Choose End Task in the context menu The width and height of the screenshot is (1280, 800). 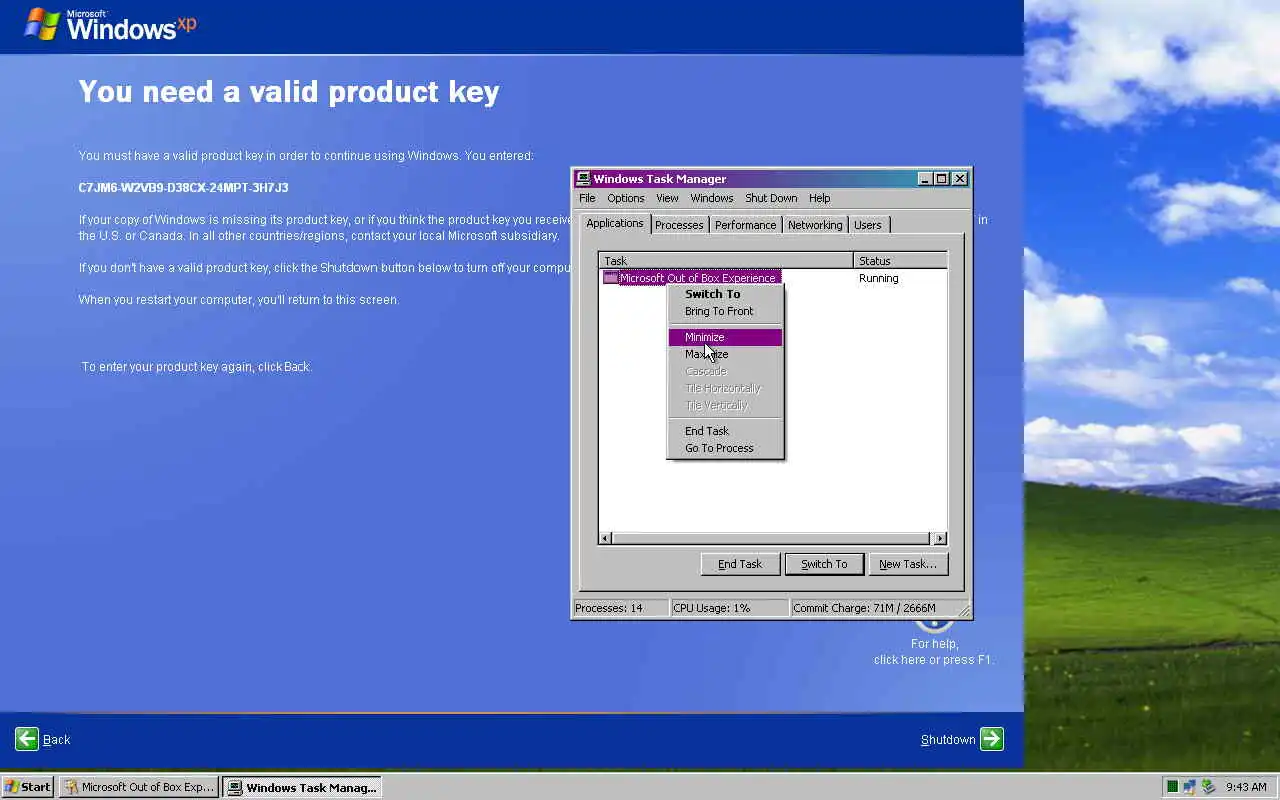(x=725, y=431)
